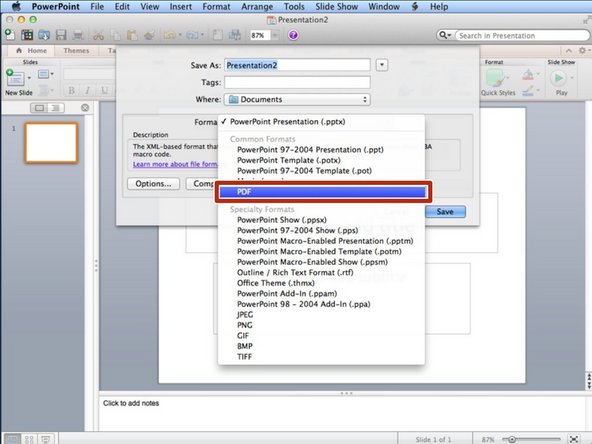Image resolution: width=592 pixels, height=444 pixels.
Task: Close the slide pane with X icon
Action: 85,108
